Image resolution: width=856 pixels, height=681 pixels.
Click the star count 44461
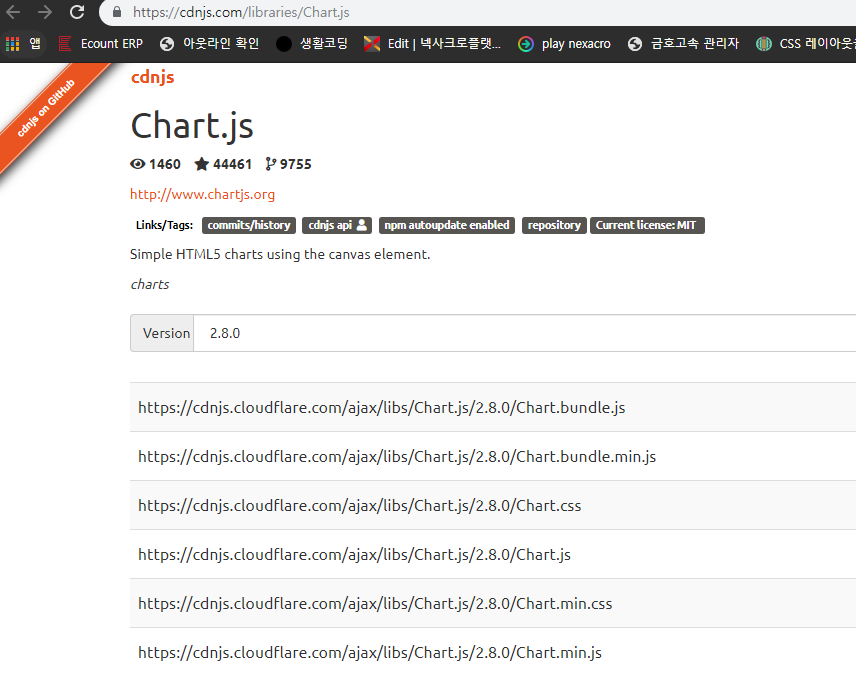point(223,164)
